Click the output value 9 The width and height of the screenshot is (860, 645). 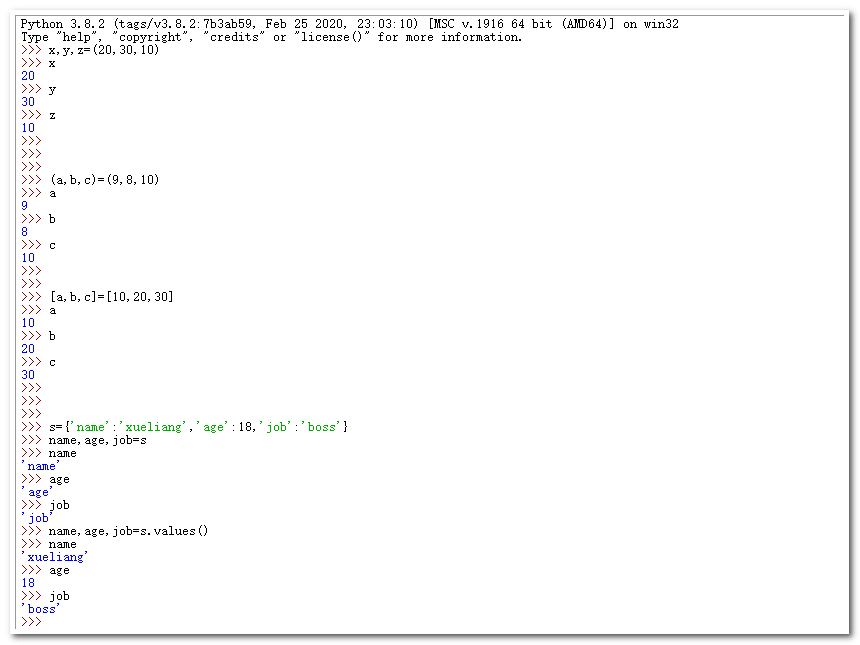(25, 206)
